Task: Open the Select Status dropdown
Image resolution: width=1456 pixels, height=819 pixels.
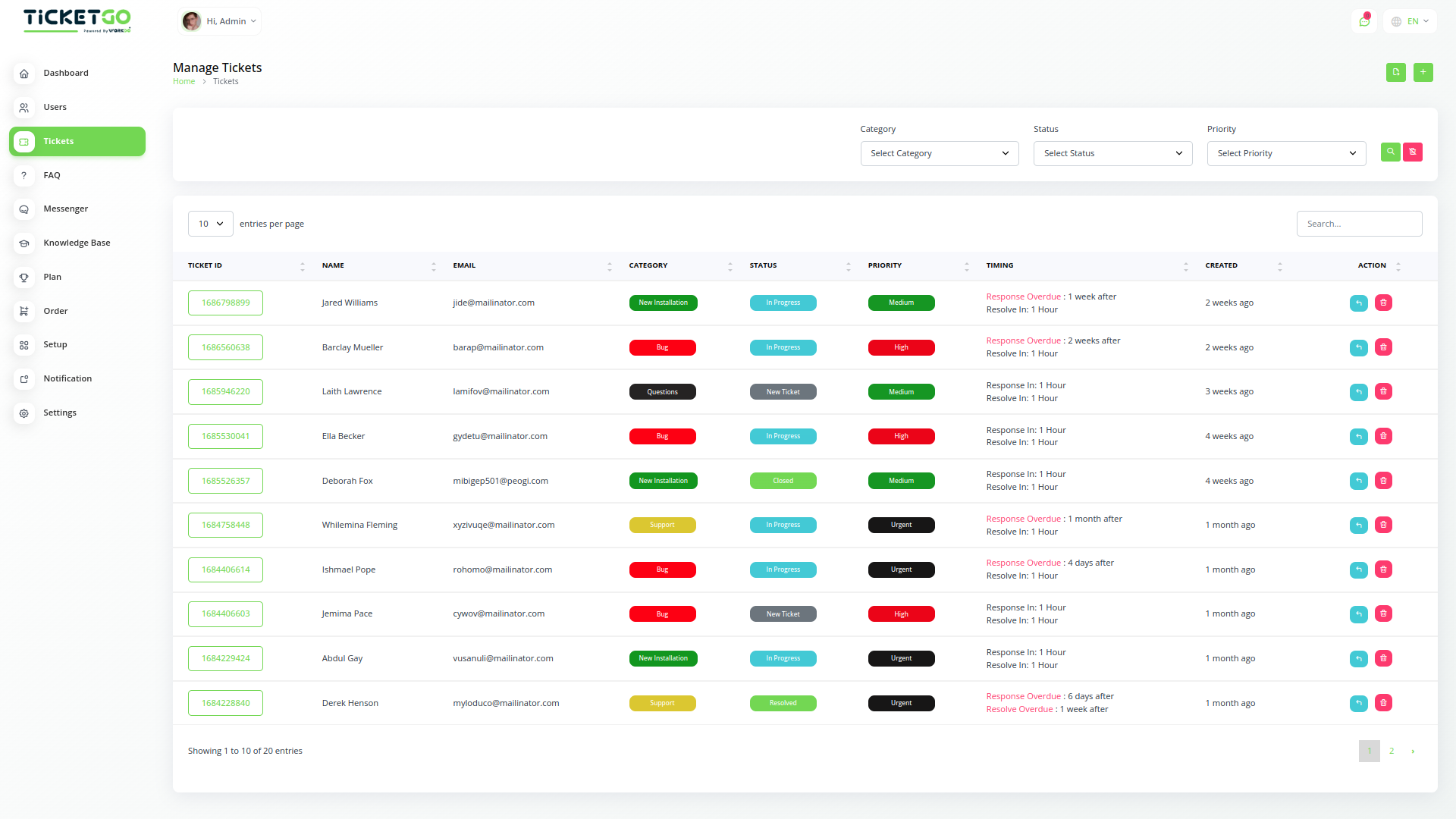Action: [1112, 154]
